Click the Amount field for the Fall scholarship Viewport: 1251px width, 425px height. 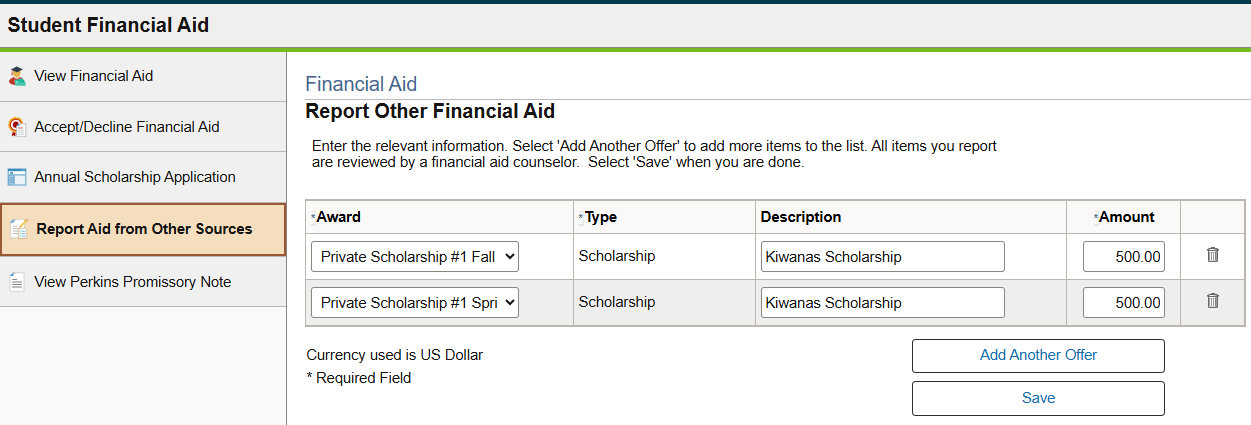click(x=1124, y=257)
